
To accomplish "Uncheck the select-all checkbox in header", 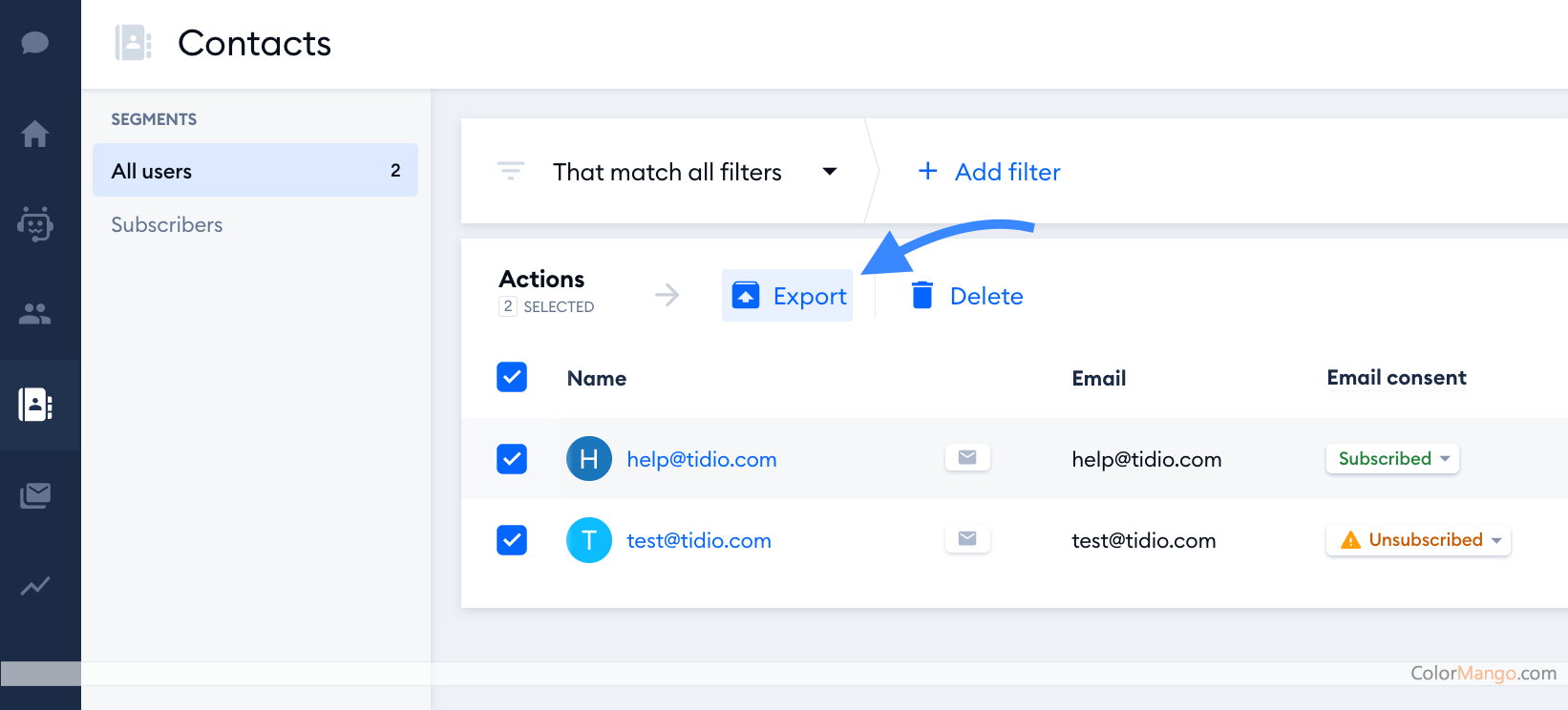I will 512,377.
